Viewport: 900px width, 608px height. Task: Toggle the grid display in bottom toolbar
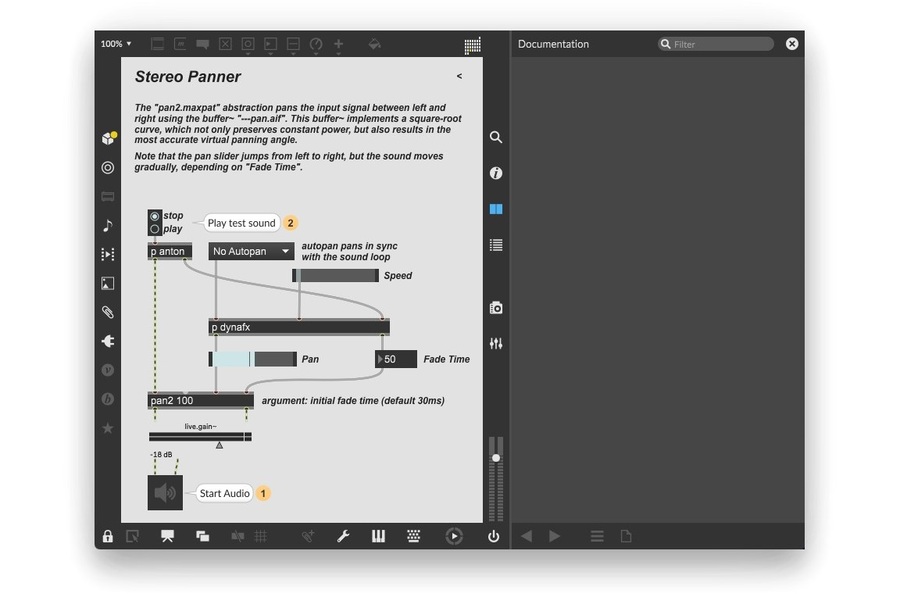pos(261,536)
